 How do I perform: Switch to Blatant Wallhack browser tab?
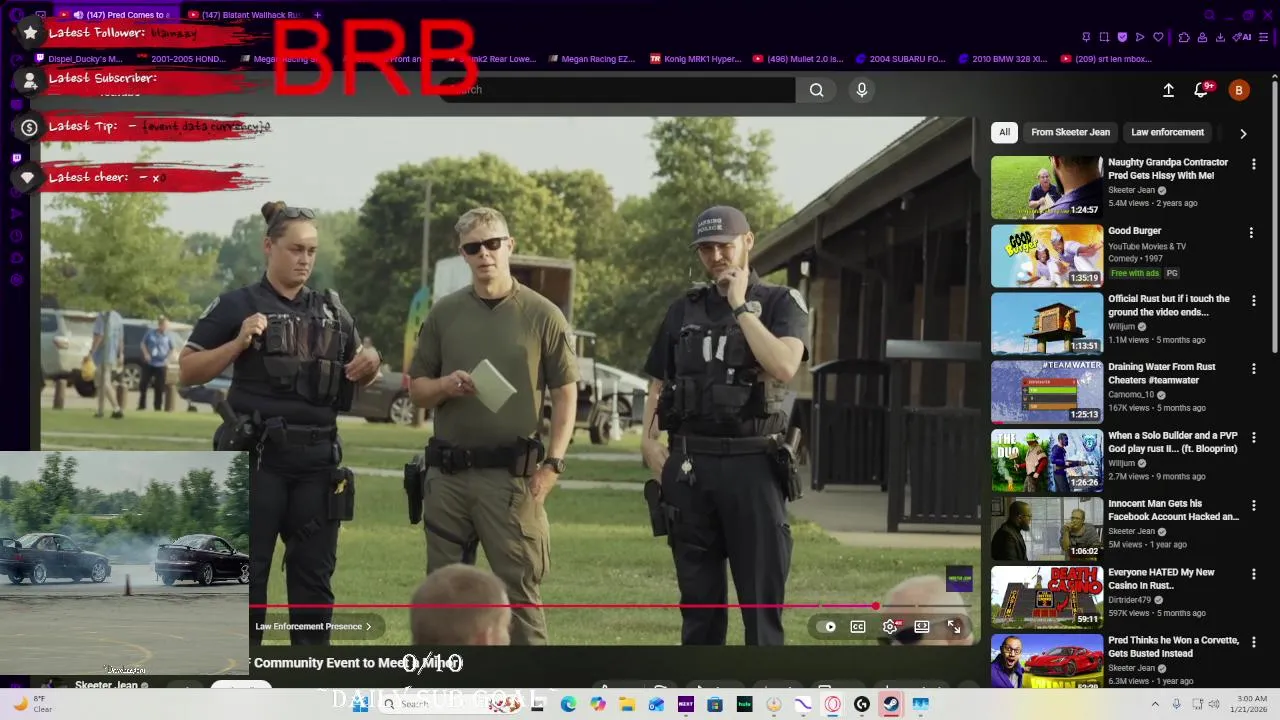244,15
